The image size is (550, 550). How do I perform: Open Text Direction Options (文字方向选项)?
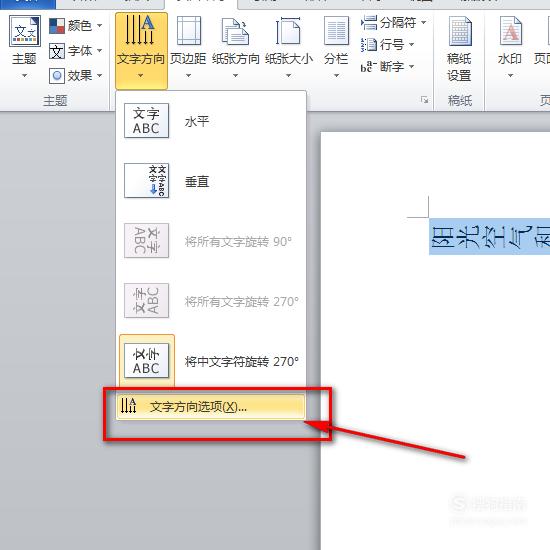211,407
